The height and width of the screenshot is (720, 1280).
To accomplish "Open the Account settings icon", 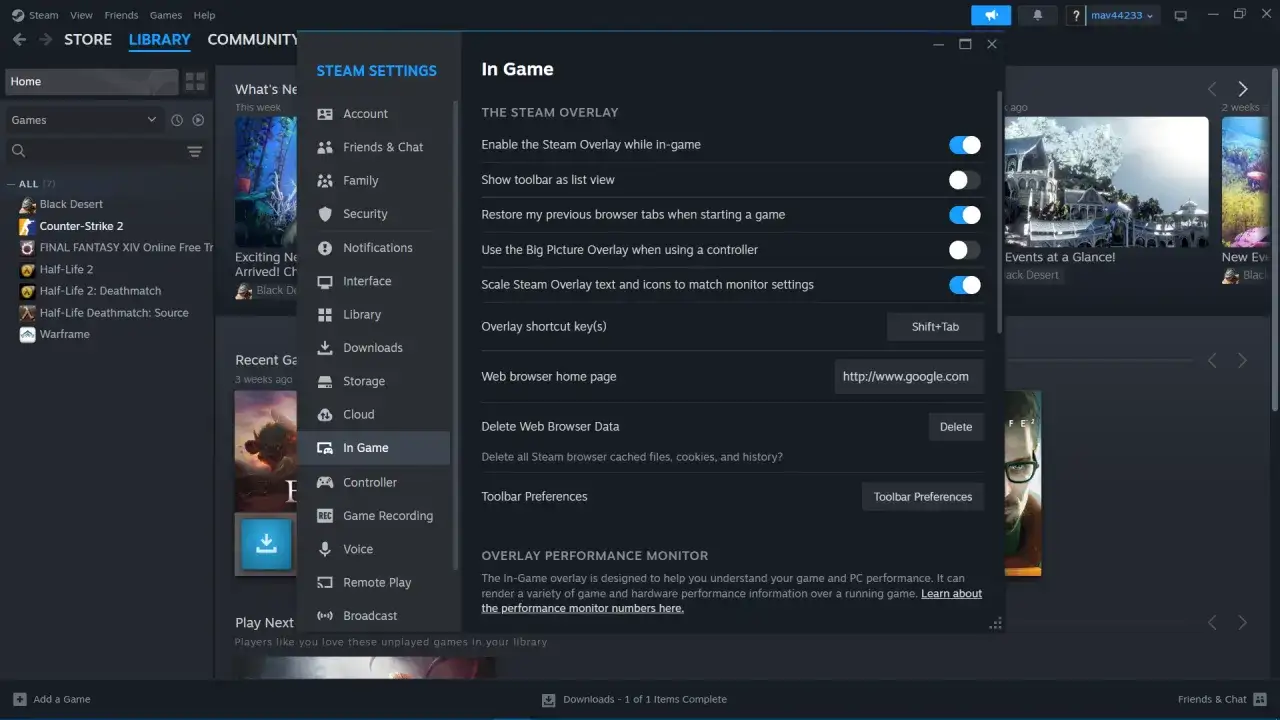I will pyautogui.click(x=325, y=114).
